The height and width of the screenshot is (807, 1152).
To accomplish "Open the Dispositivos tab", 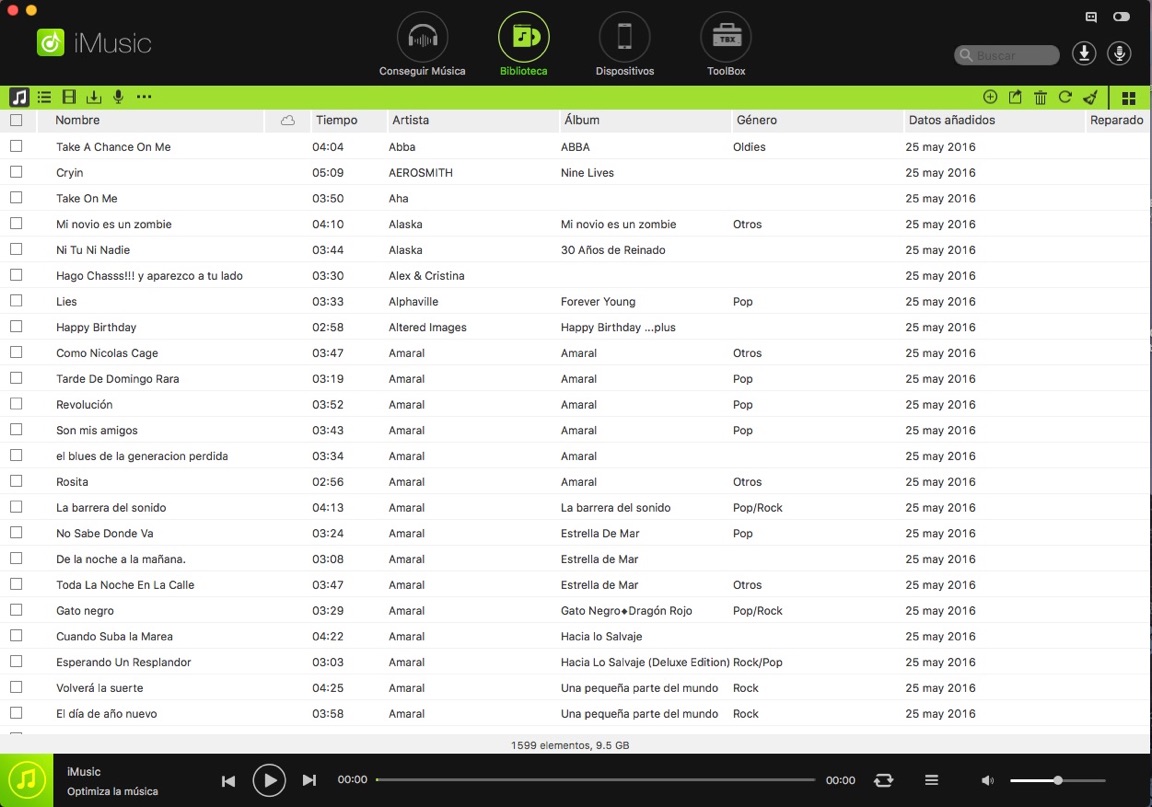I will pyautogui.click(x=624, y=46).
